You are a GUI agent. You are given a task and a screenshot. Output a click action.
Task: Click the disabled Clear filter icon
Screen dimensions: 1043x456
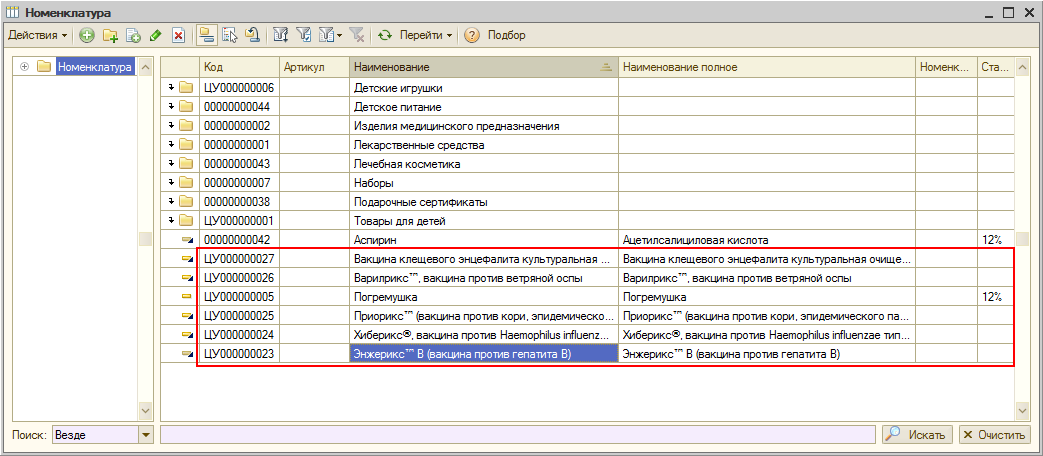[357, 36]
